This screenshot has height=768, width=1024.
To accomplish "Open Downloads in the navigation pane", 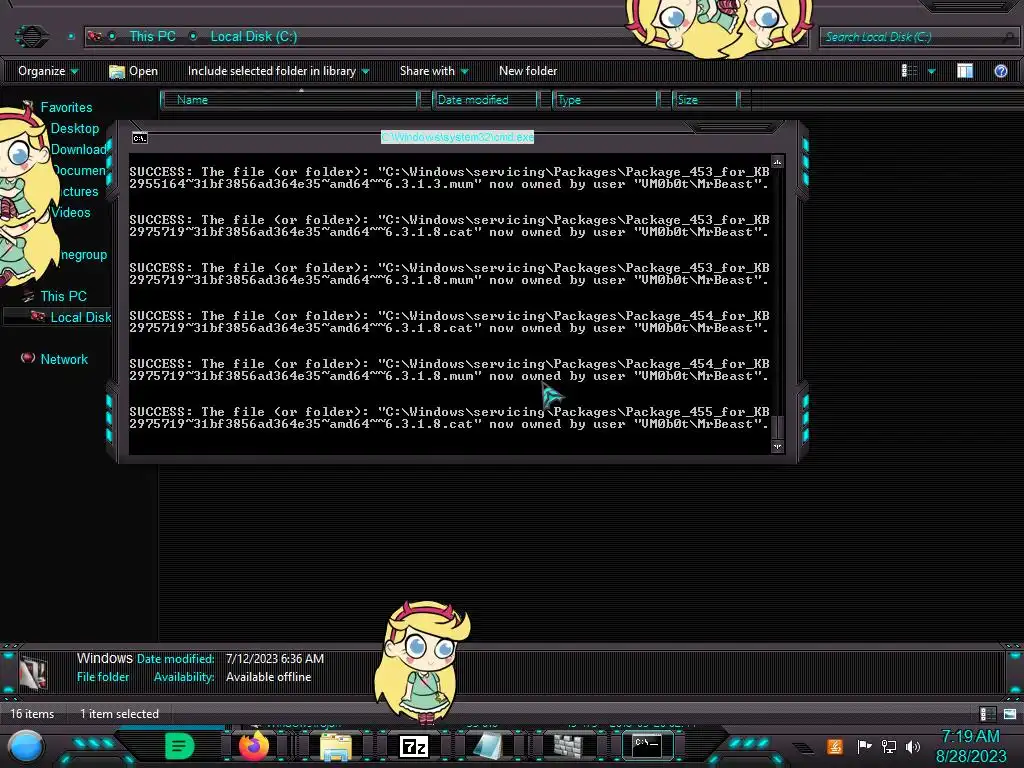I will point(78,149).
